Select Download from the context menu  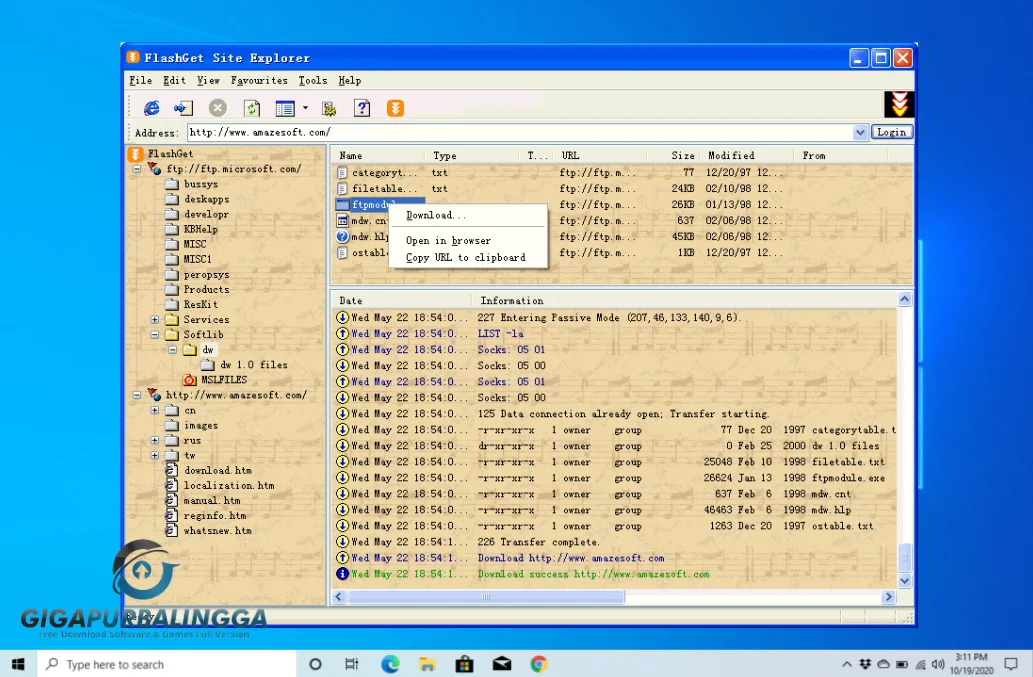coord(434,214)
